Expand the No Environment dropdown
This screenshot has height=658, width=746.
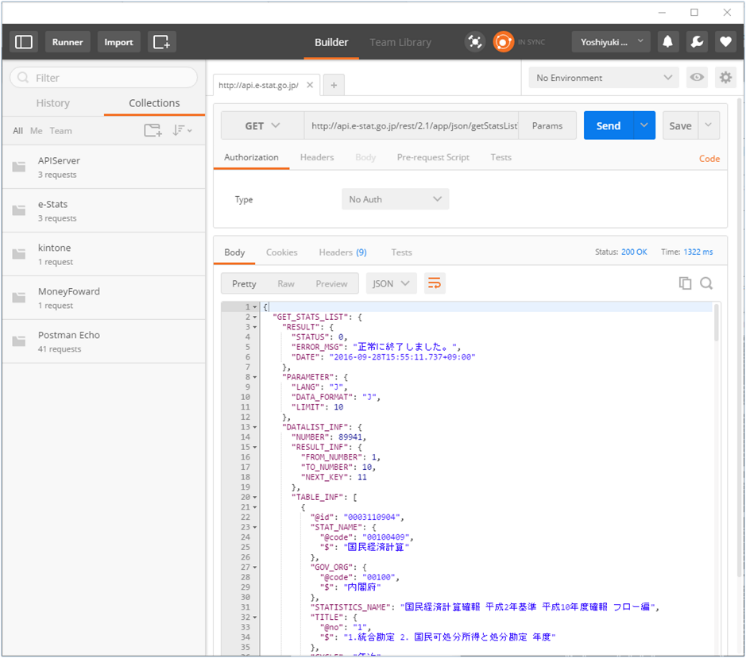pos(604,78)
